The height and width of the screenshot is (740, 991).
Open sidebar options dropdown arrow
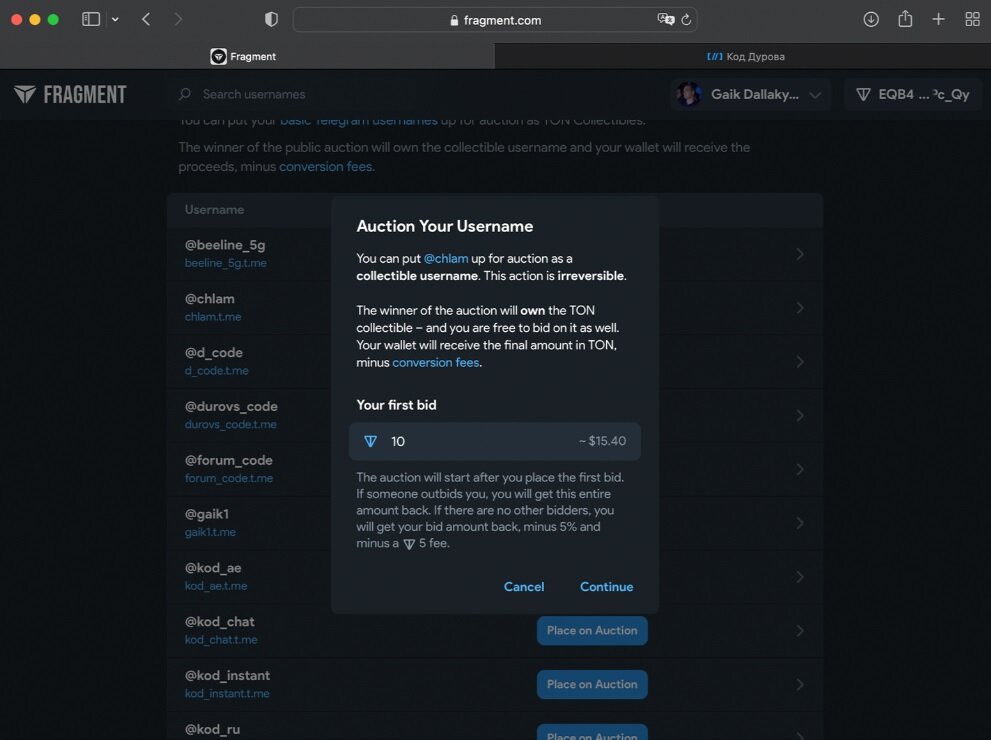pos(115,19)
